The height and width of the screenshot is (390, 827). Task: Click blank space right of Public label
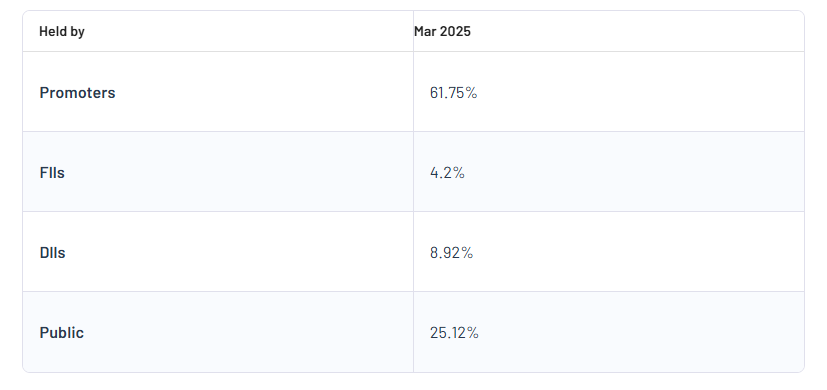click(248, 332)
